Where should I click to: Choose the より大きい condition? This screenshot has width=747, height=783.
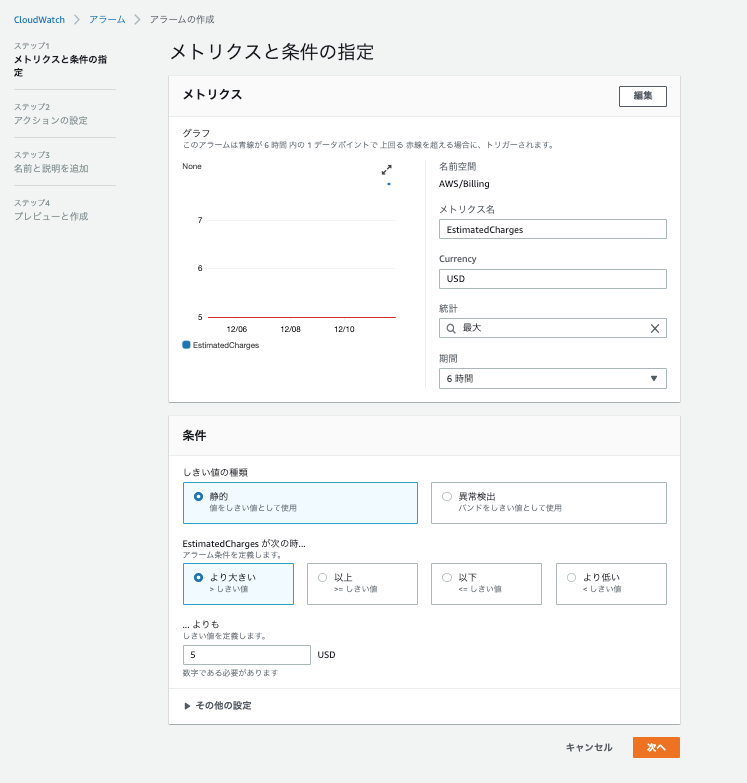coord(238,584)
